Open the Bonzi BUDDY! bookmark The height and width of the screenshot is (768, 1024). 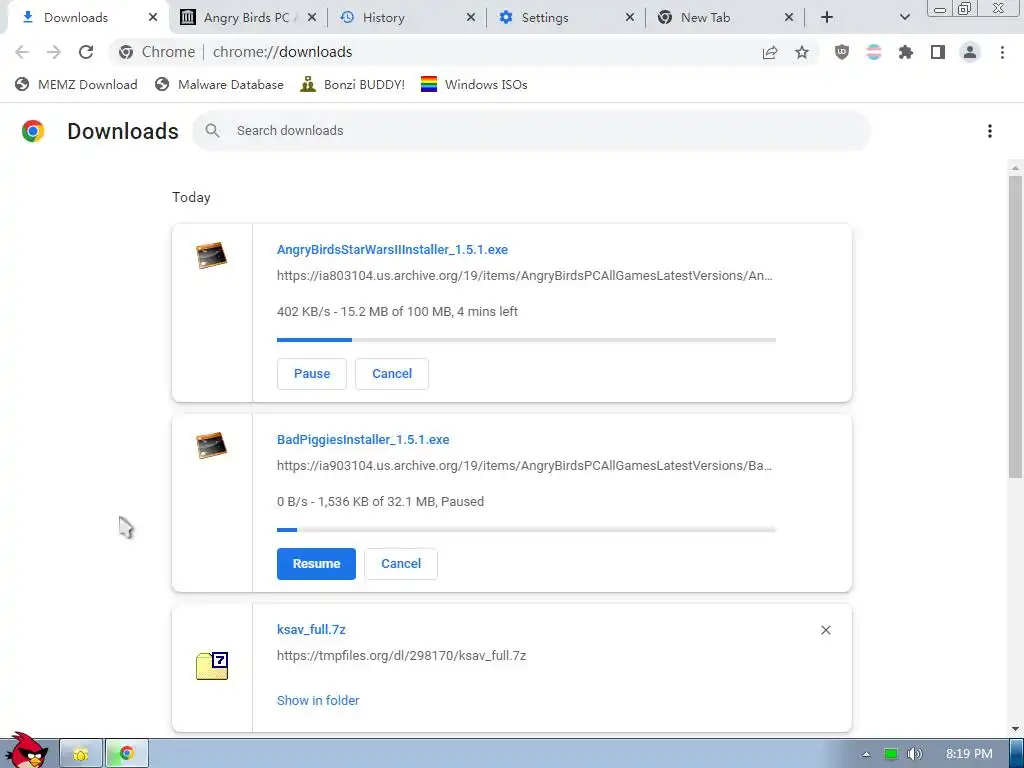click(x=353, y=84)
